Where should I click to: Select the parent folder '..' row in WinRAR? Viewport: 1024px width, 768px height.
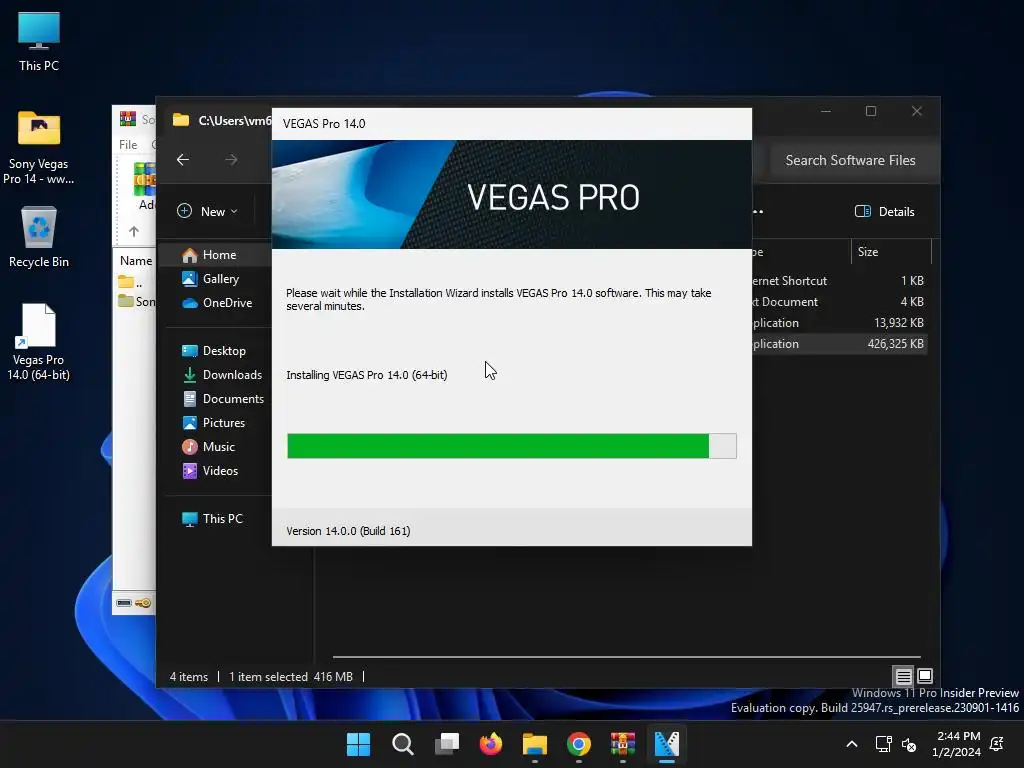pos(136,283)
